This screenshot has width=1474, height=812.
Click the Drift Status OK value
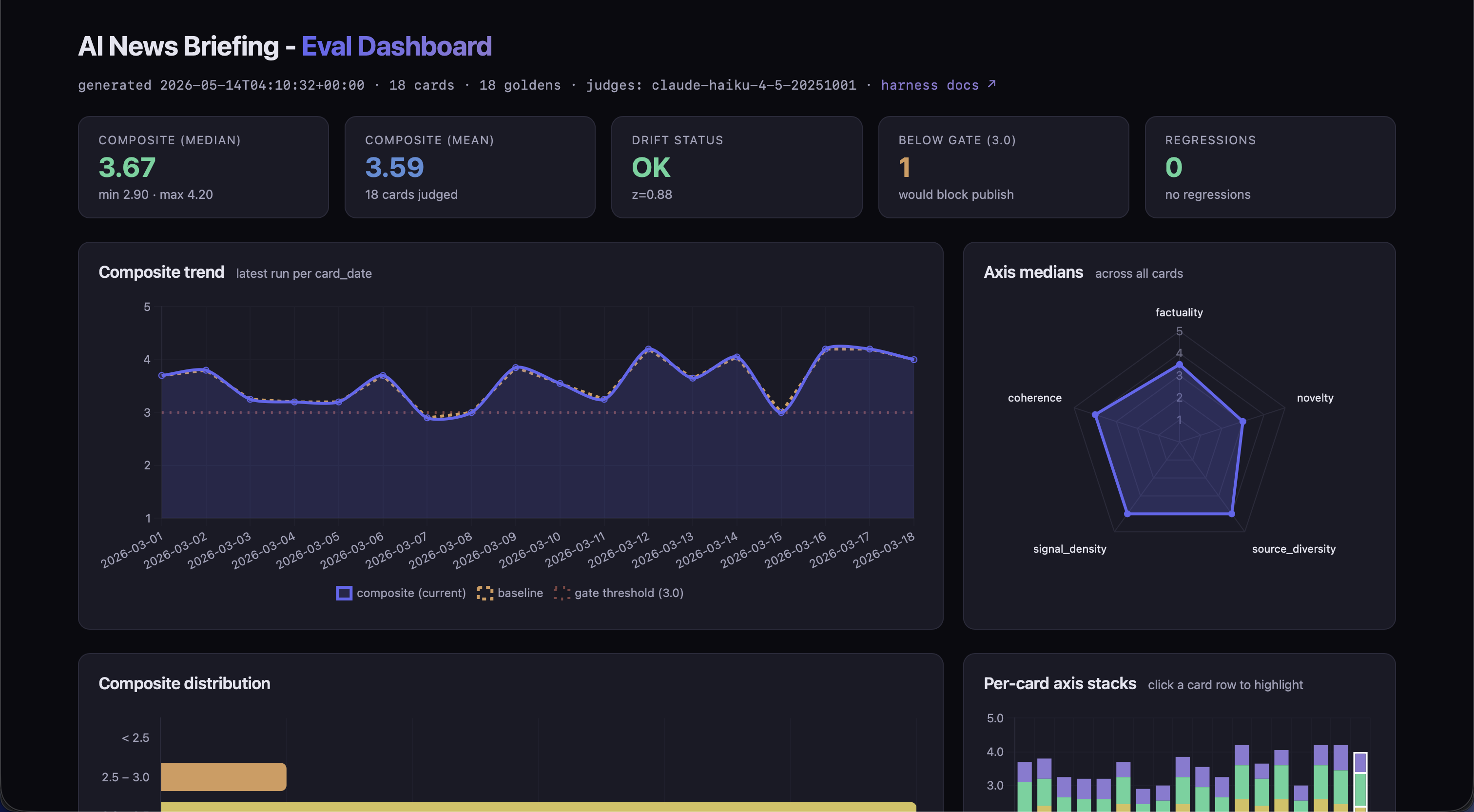[x=651, y=167]
